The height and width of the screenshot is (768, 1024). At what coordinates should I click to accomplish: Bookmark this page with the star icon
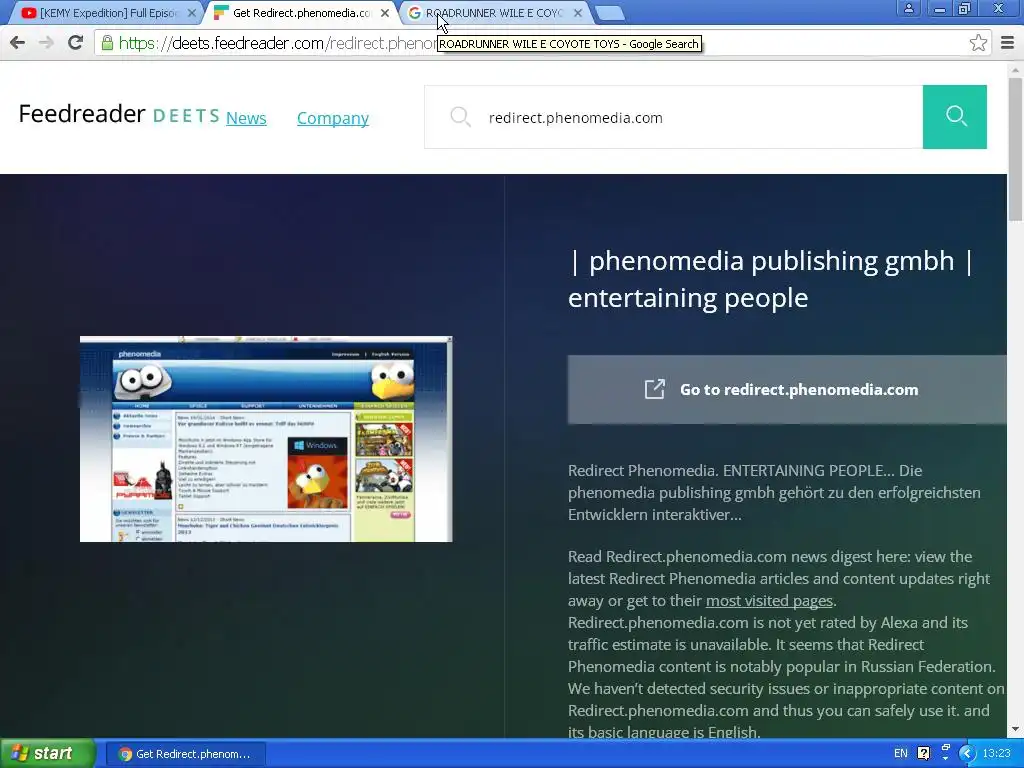tap(978, 43)
